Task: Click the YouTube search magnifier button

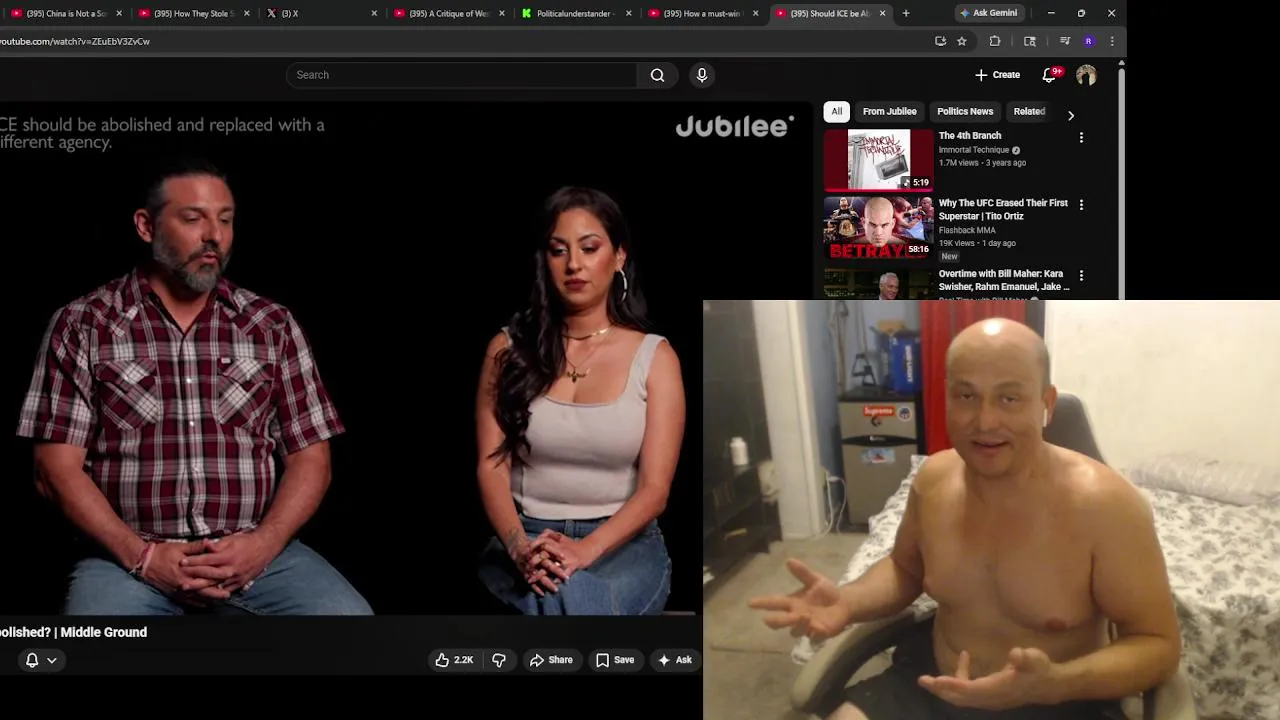Action: (x=657, y=75)
